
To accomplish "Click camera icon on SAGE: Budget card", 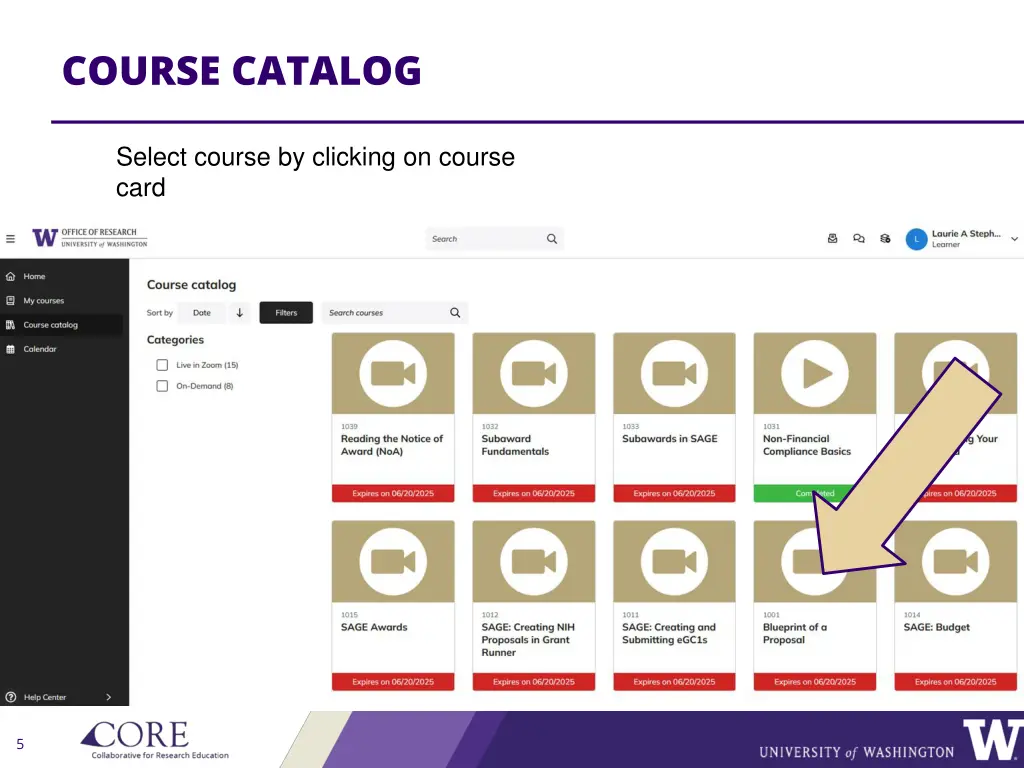I will point(955,562).
